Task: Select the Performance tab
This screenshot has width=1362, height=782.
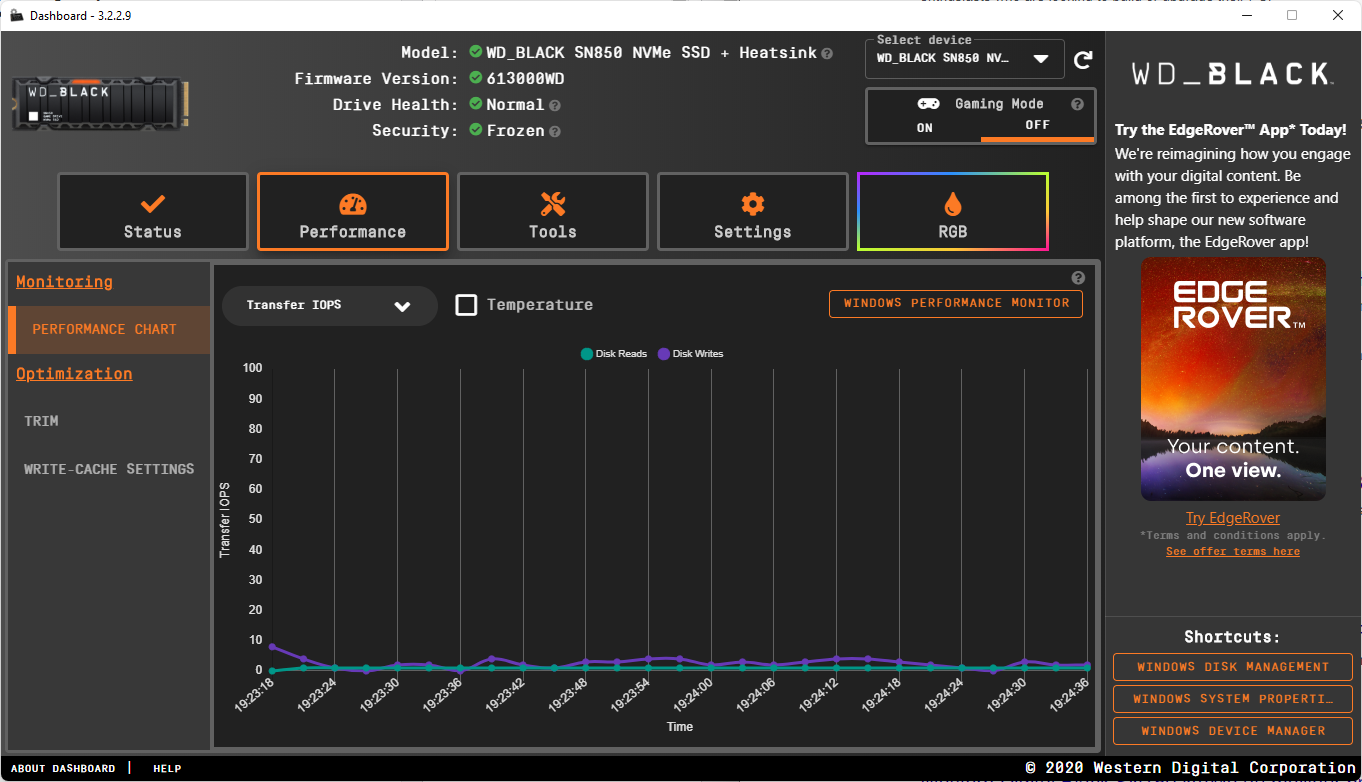Action: pos(353,212)
